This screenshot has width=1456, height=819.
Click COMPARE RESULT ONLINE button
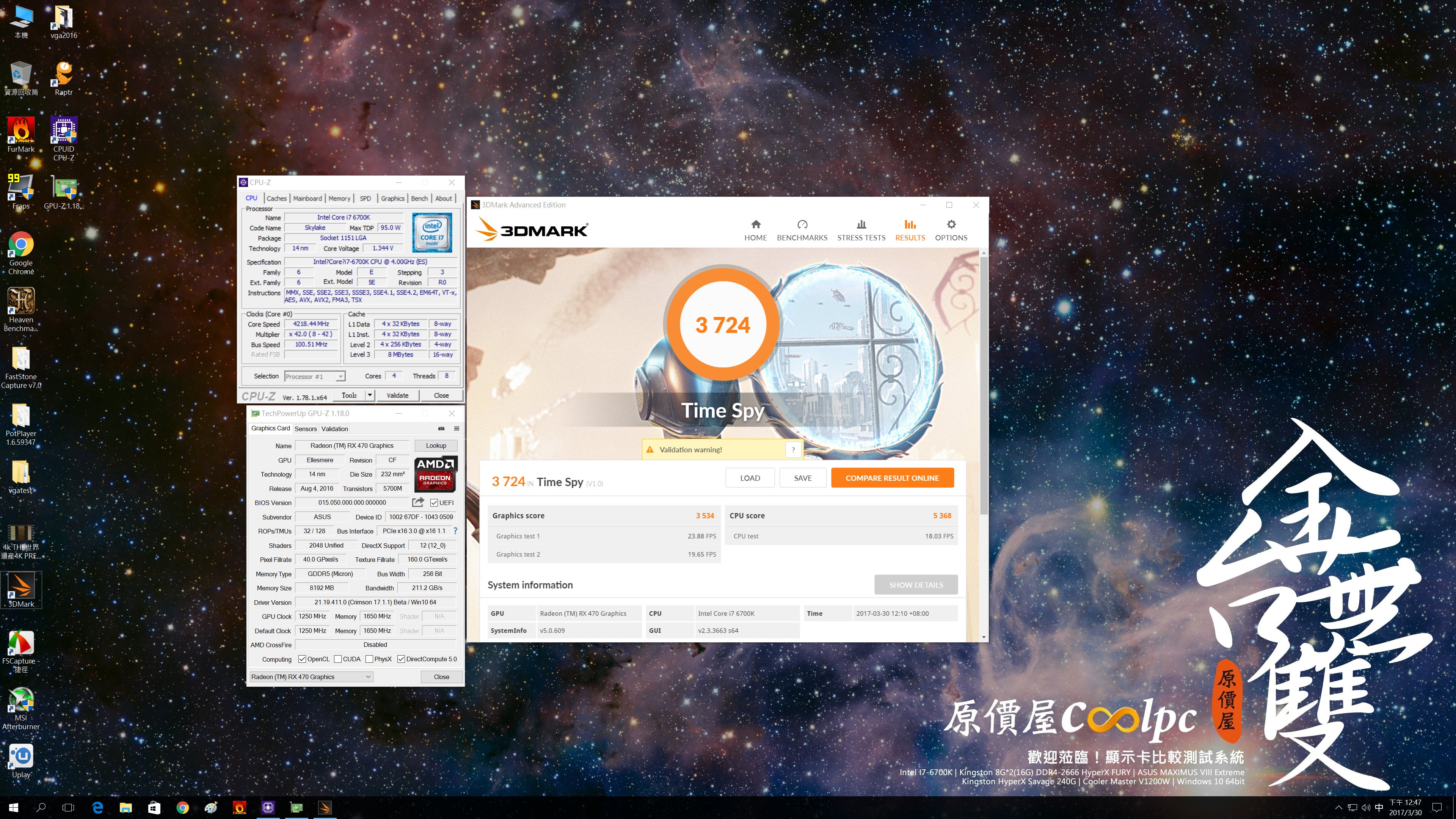892,478
